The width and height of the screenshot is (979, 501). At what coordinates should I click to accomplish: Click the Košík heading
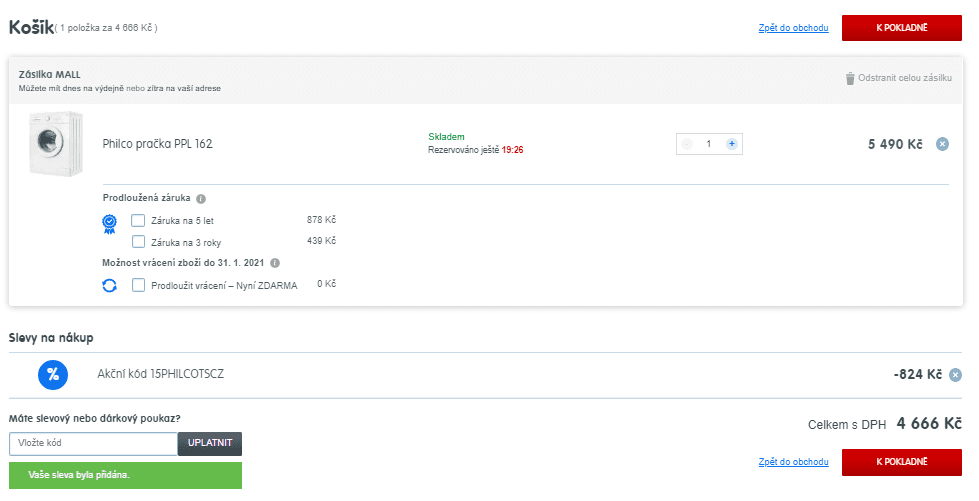point(31,28)
